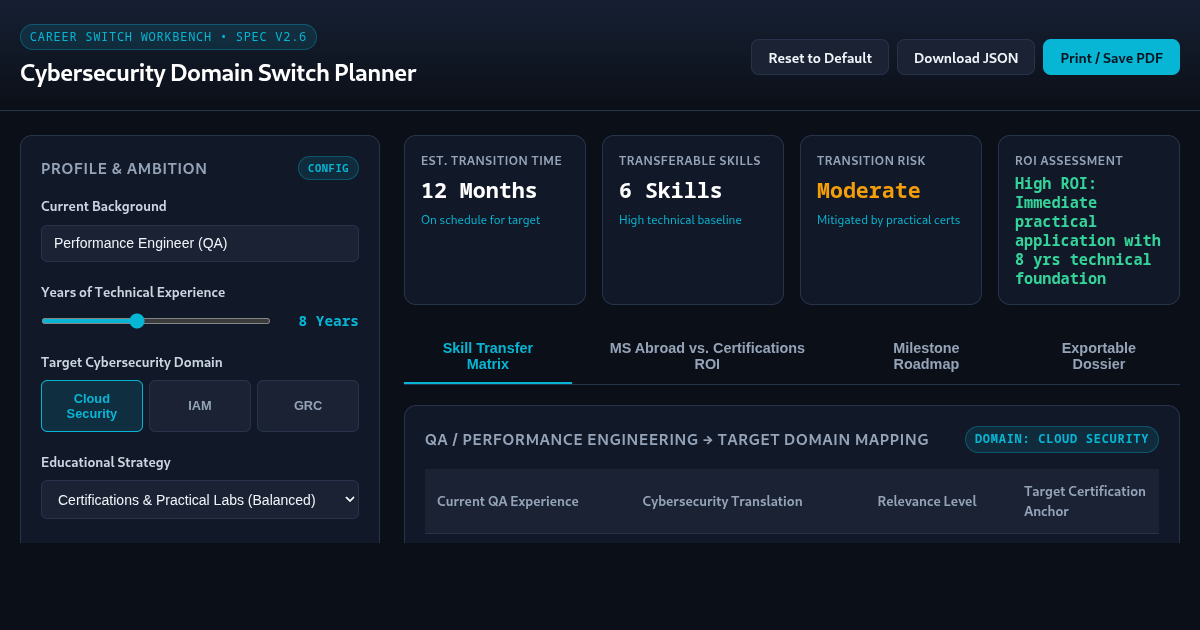Click the 'Educational Strategy' label
Screen dimensions: 1200x630
click(106, 462)
